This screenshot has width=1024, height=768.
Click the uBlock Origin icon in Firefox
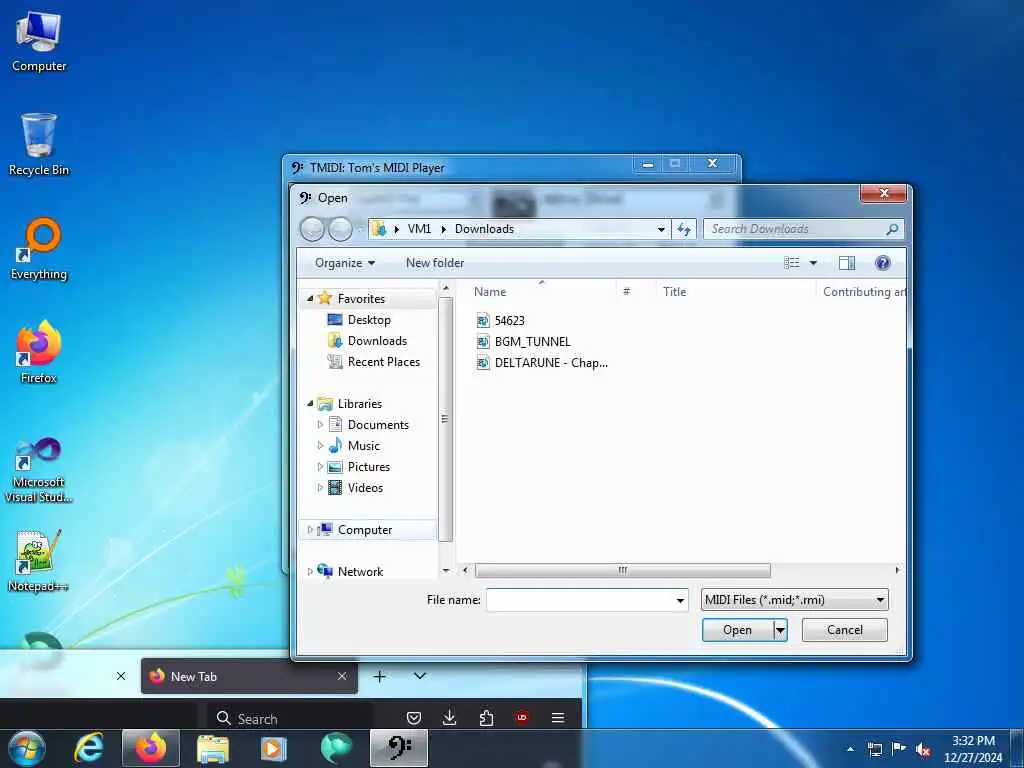point(522,718)
